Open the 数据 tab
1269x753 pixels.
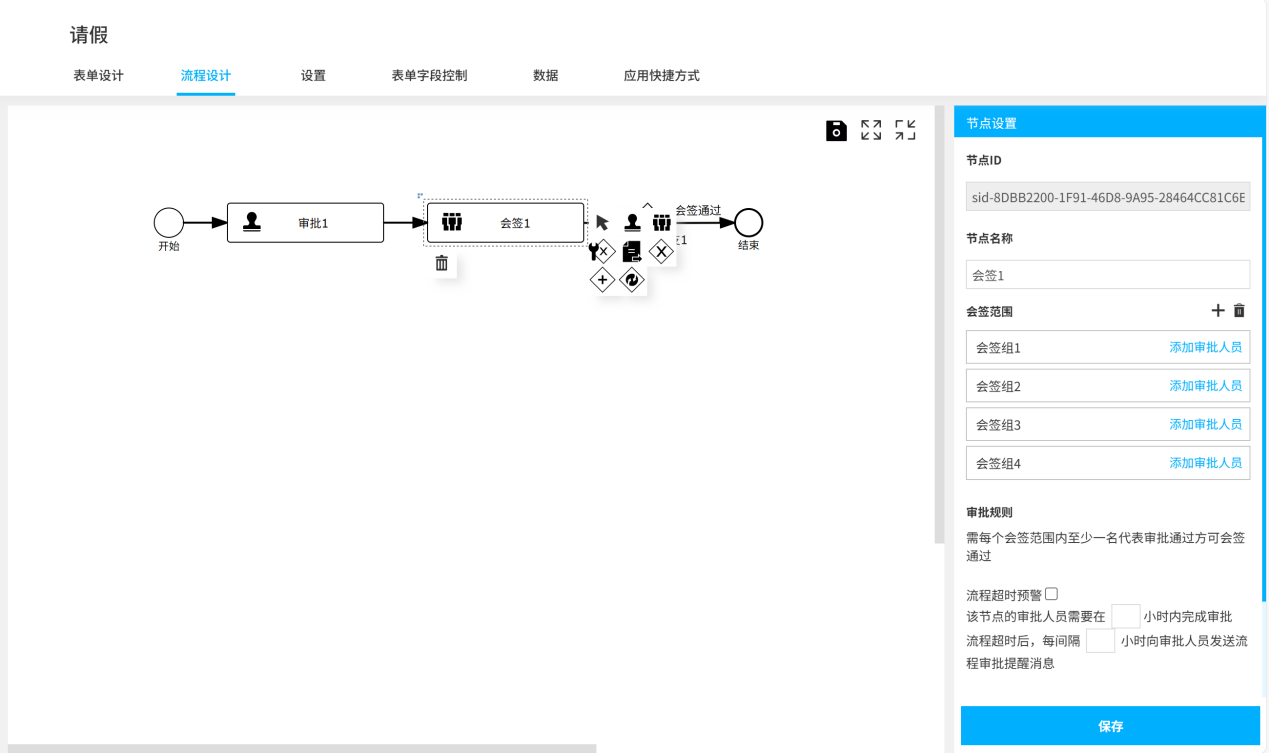[546, 75]
